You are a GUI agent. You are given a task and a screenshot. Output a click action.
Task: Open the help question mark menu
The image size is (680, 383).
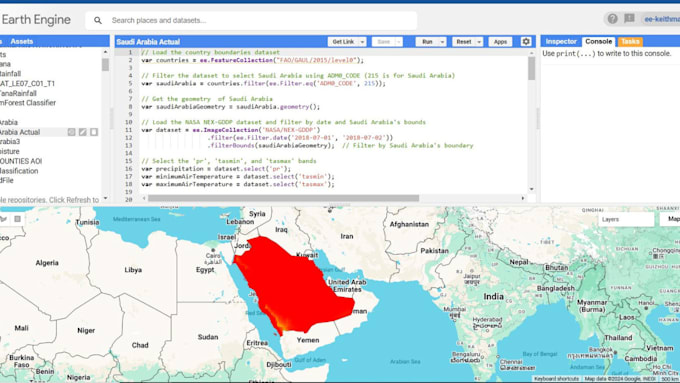(x=612, y=19)
